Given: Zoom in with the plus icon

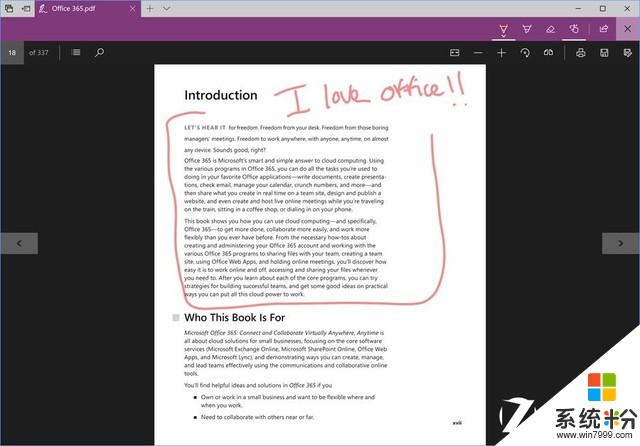Looking at the screenshot, I should [502, 53].
